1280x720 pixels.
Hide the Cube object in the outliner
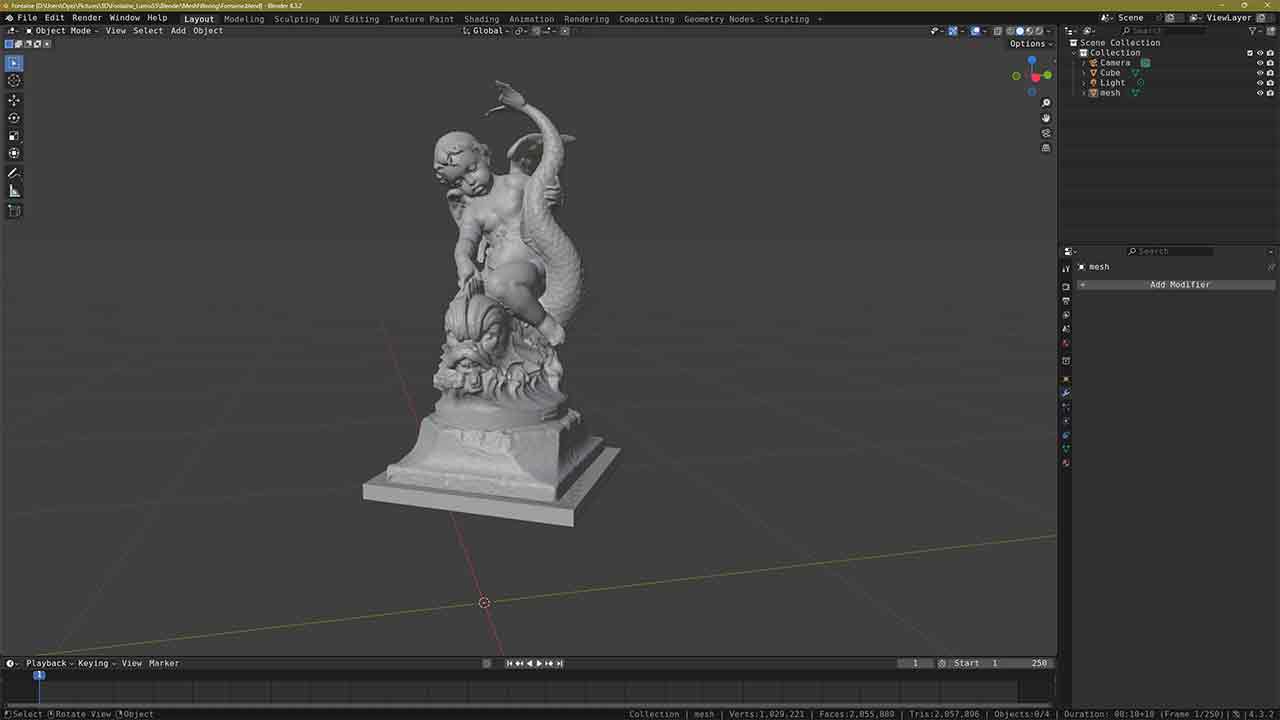click(1259, 73)
